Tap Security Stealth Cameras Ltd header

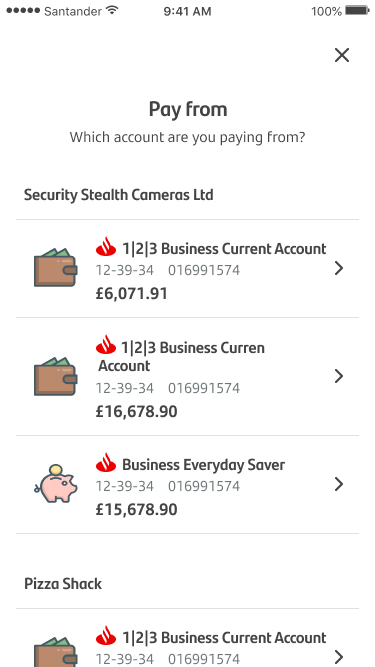(119, 195)
